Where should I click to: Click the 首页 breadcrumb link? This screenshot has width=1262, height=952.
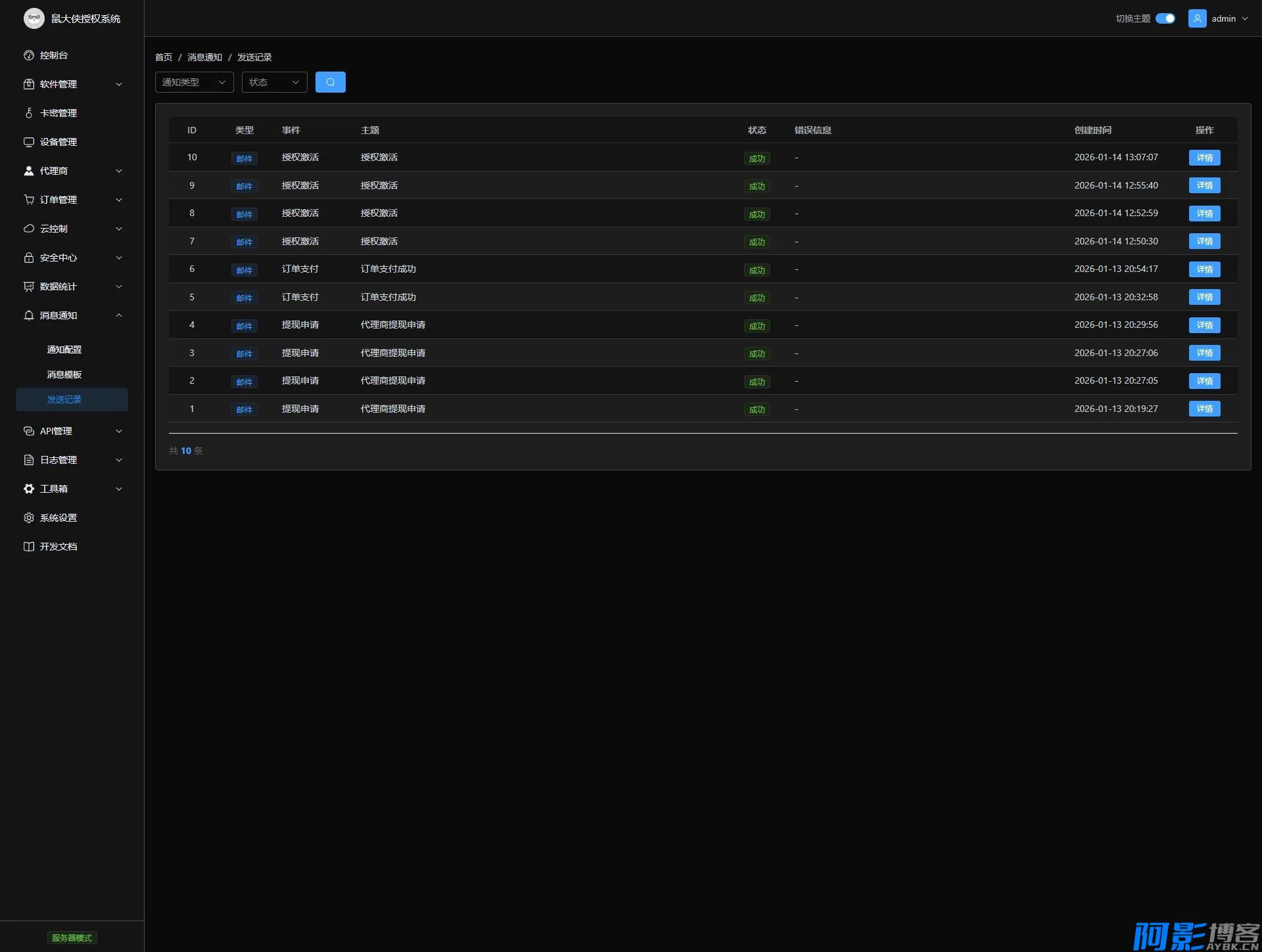(x=164, y=57)
